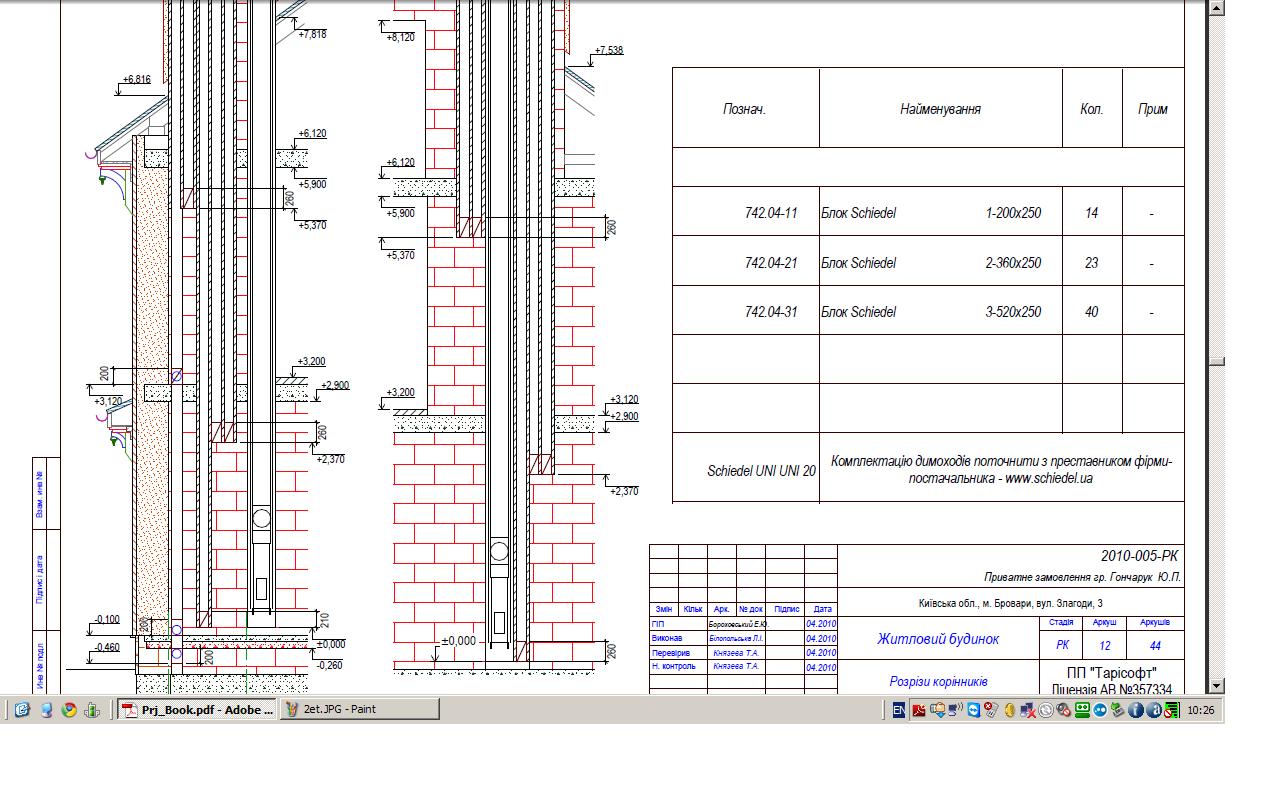Click the safely remove hardware tray icon
The image size is (1280, 800).
(x=1117, y=710)
